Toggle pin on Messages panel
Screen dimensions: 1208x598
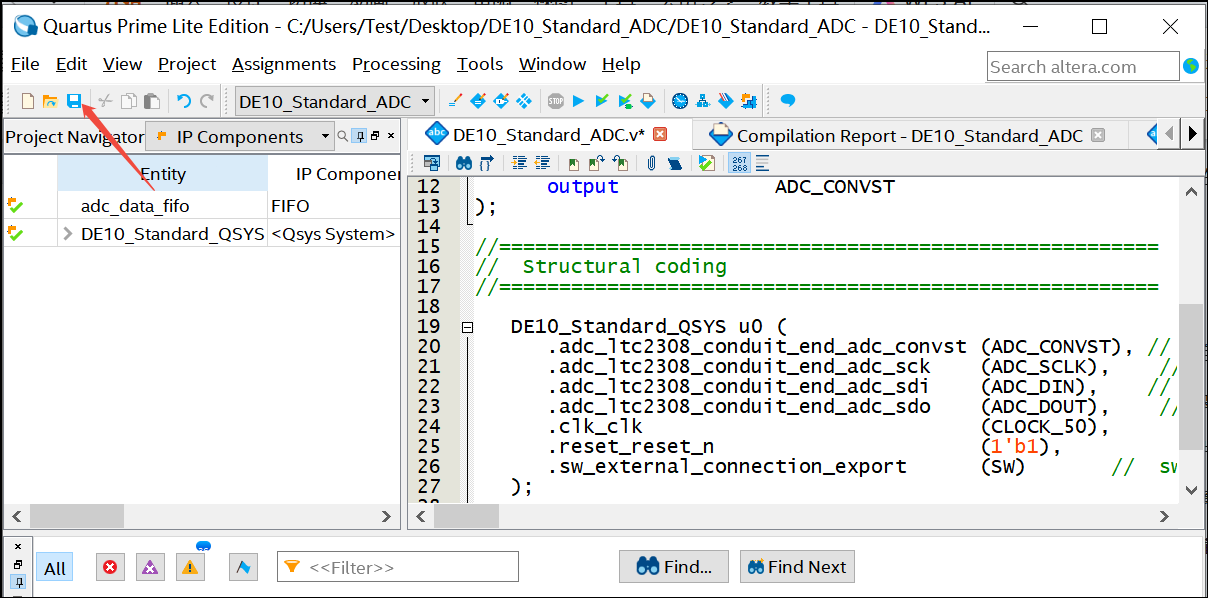[x=18, y=580]
